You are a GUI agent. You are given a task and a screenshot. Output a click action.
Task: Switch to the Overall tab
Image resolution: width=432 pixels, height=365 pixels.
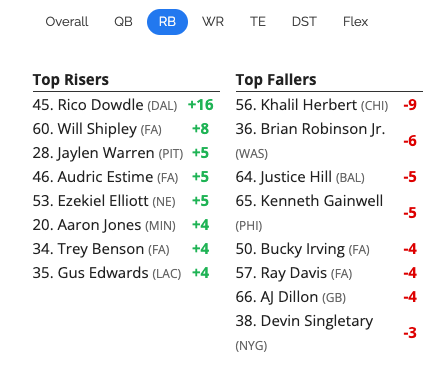[x=67, y=22]
